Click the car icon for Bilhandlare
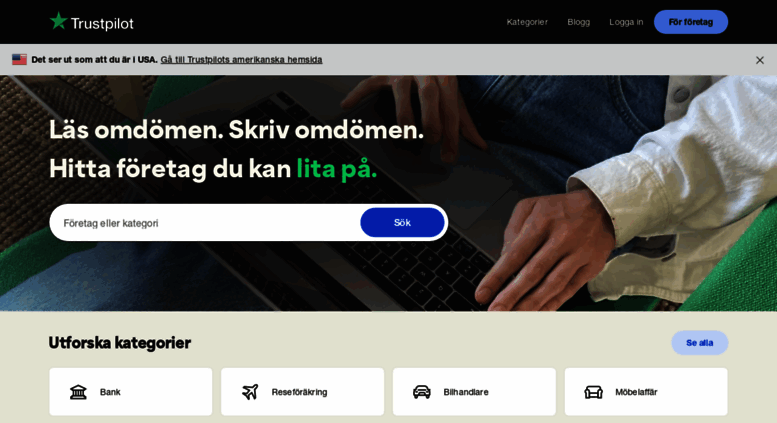Image resolution: width=777 pixels, height=423 pixels. coord(422,392)
